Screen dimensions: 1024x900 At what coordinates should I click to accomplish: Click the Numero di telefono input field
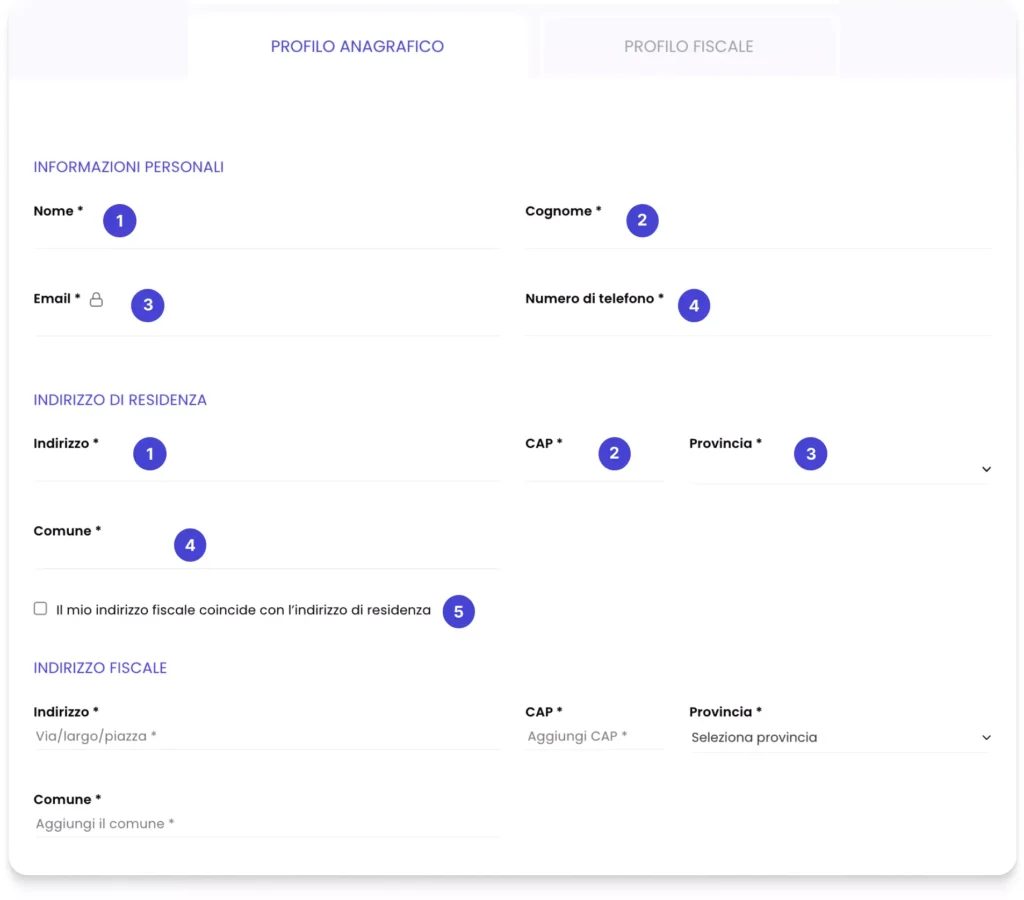pyautogui.click(x=759, y=321)
